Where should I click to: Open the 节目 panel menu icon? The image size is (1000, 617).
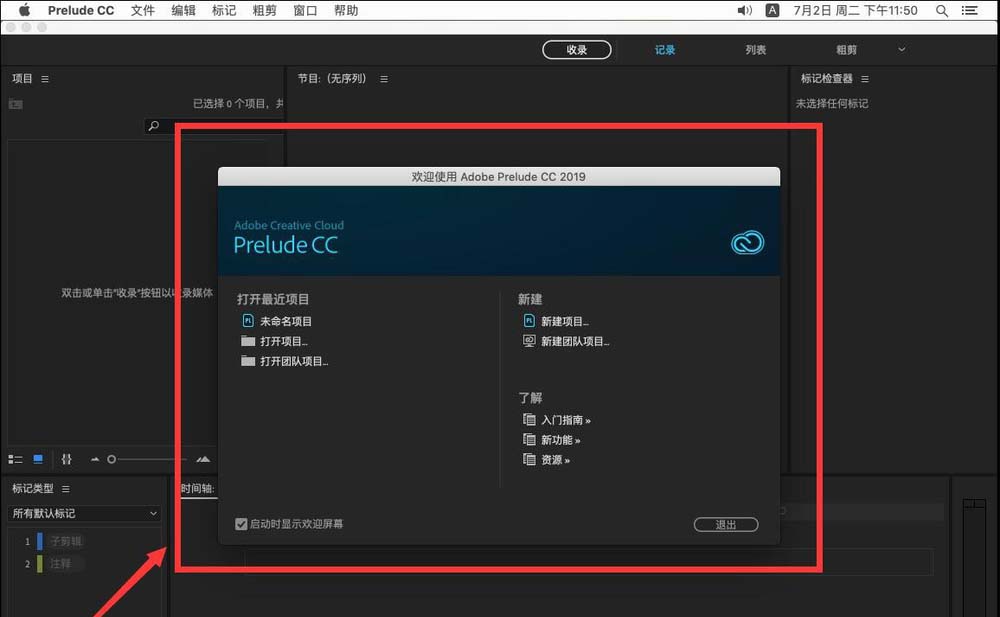coord(384,79)
